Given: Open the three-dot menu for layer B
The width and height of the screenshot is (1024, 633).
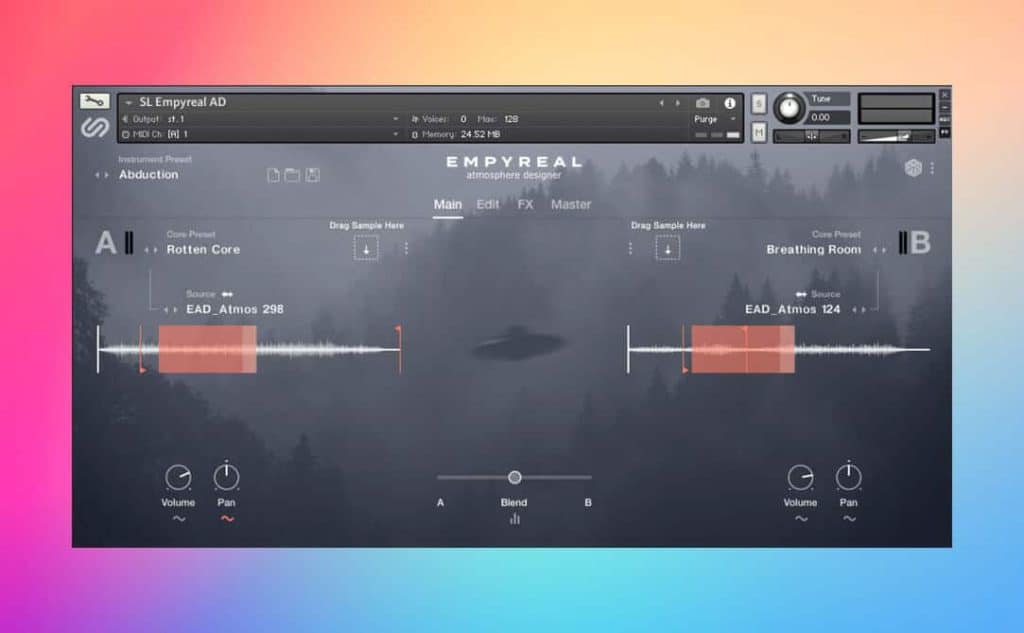Looking at the screenshot, I should pos(630,248).
